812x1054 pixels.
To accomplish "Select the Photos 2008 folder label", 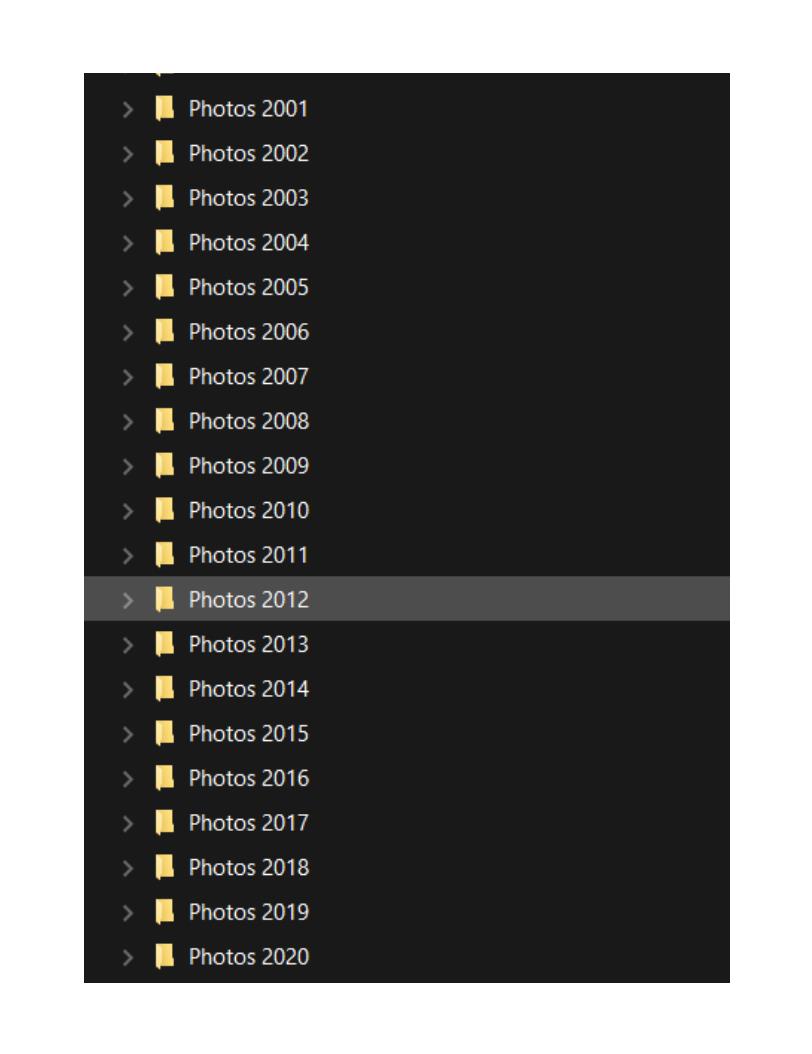I will (249, 421).
